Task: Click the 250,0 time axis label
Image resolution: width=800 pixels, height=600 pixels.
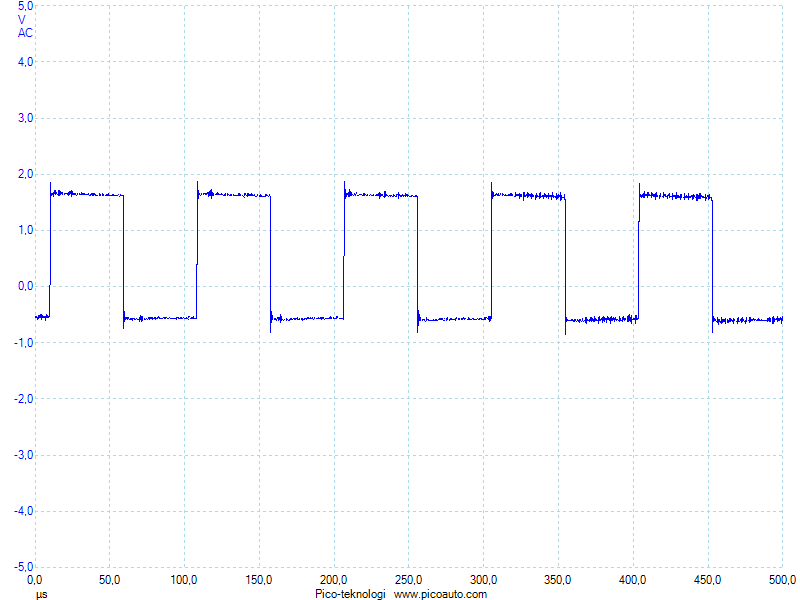Action: click(408, 580)
